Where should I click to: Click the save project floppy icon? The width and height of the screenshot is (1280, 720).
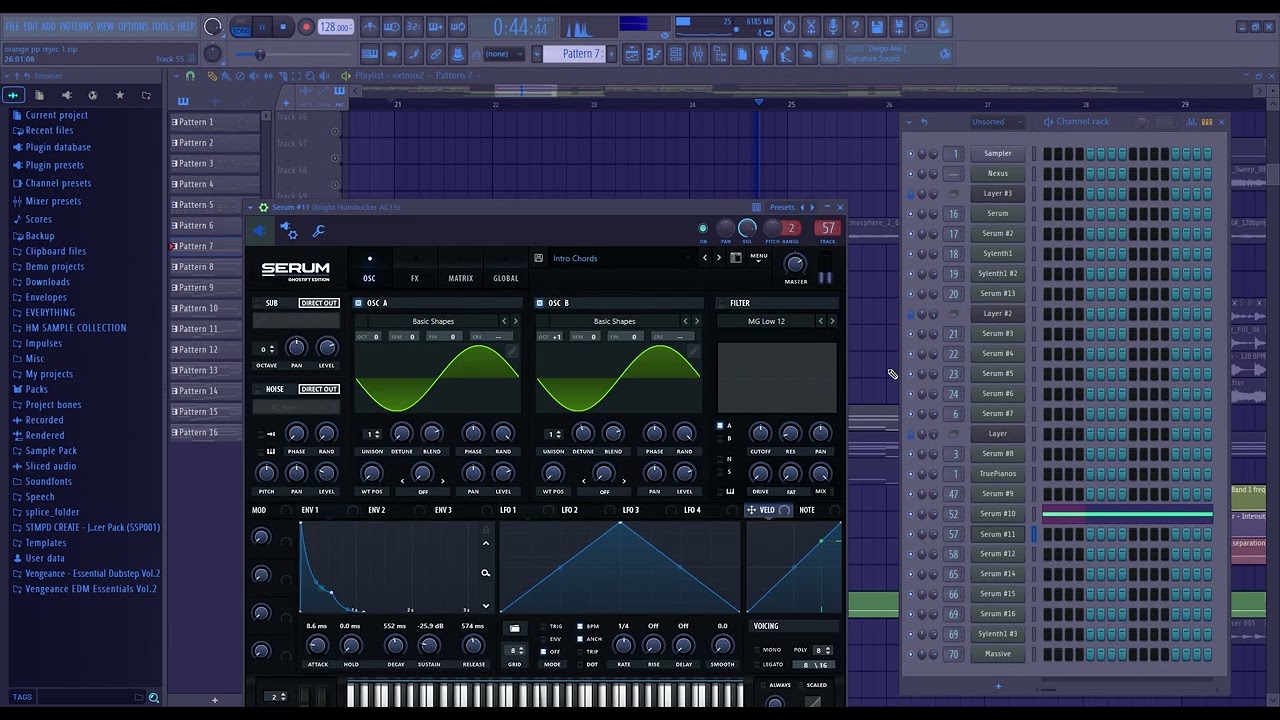tap(877, 27)
